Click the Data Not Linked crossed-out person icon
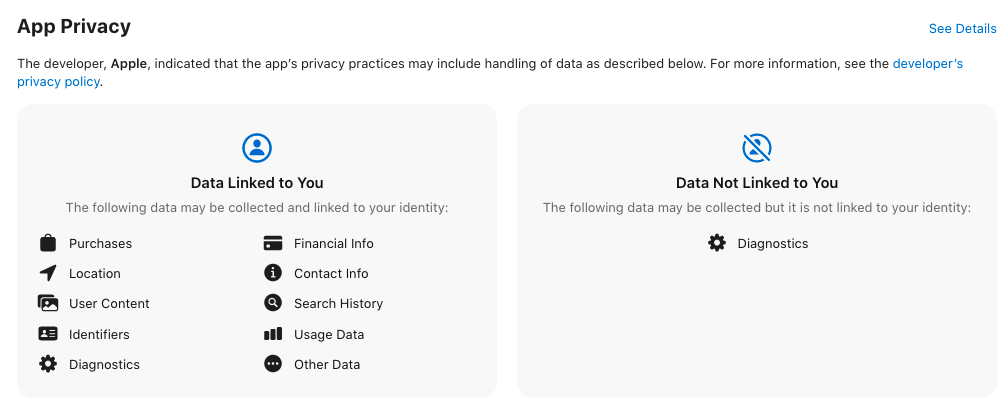This screenshot has height=411, width=1003. (757, 148)
